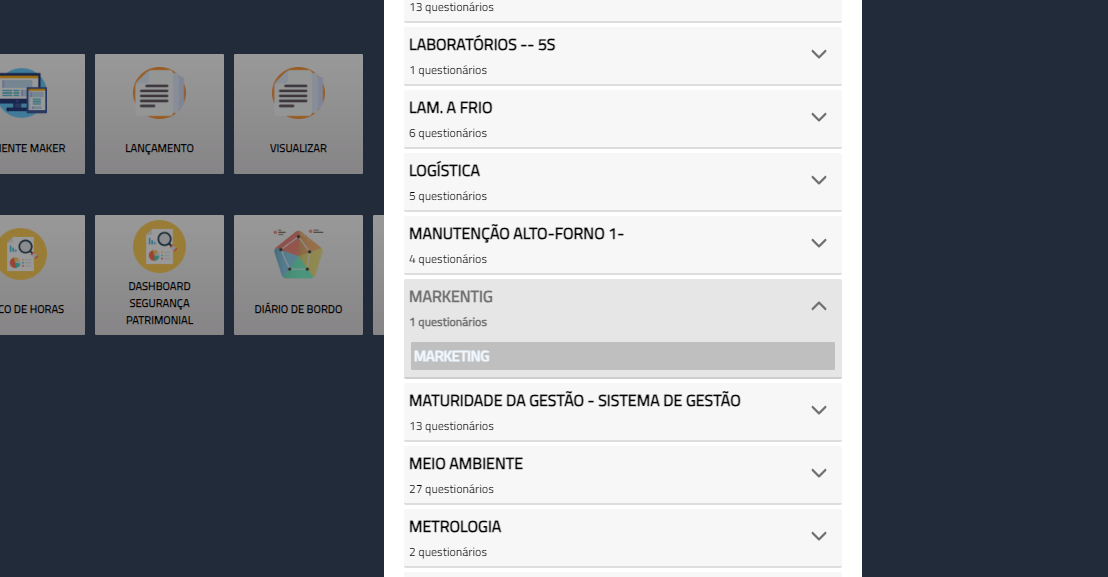This screenshot has height=577, width=1108.
Task: Click the 'DIÁRIO DE BORDO' tile label
Action: [298, 309]
